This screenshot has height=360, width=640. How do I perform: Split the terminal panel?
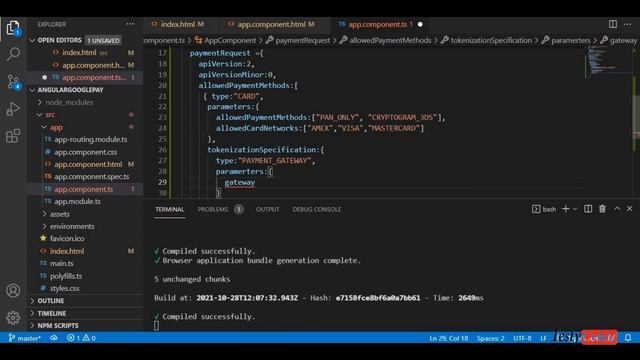[588, 209]
